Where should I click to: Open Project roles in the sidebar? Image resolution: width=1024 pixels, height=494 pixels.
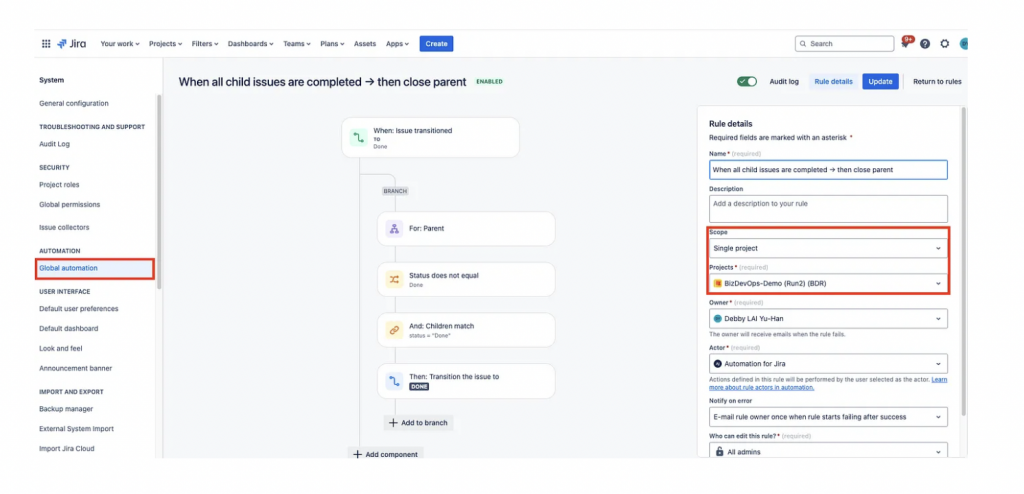[x=59, y=185]
